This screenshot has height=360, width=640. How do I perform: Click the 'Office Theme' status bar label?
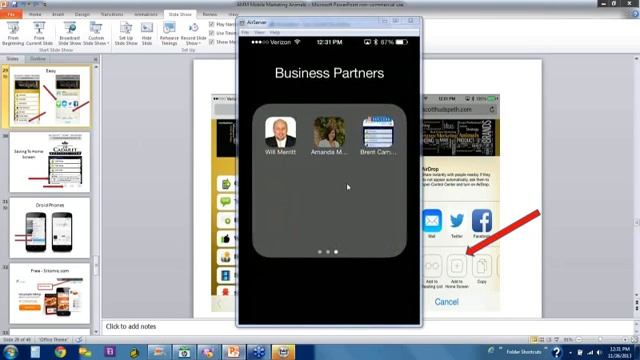pos(53,340)
